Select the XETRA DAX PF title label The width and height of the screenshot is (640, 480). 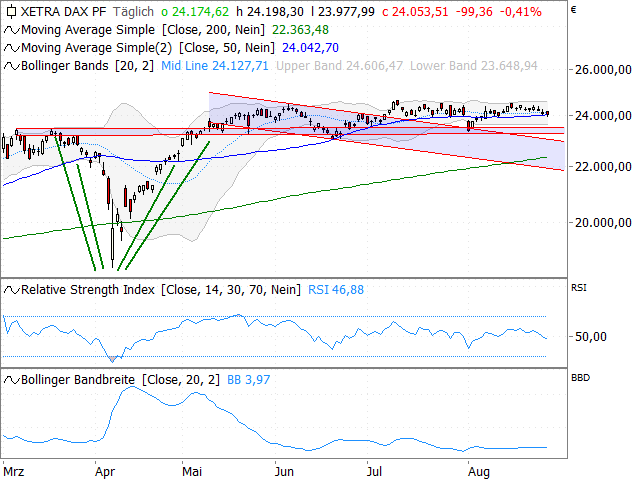pos(63,11)
